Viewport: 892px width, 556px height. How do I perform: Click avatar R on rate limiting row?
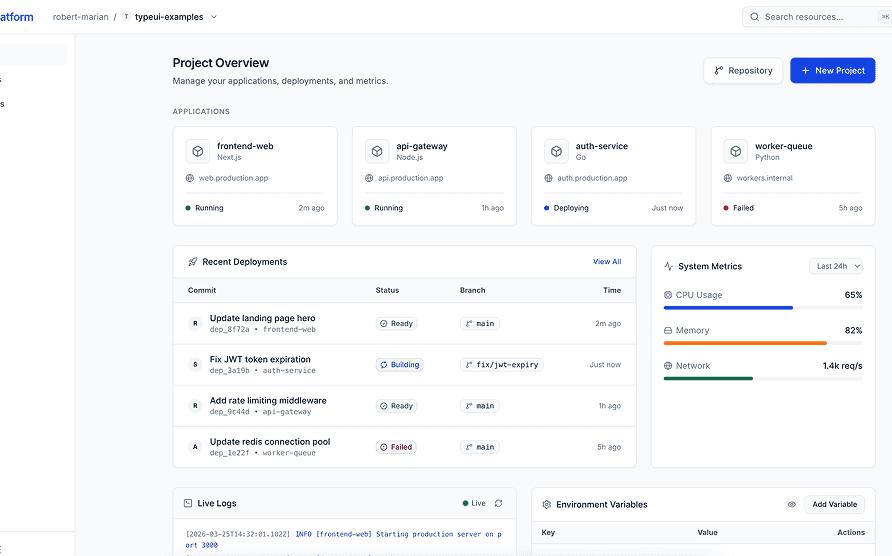tap(195, 406)
